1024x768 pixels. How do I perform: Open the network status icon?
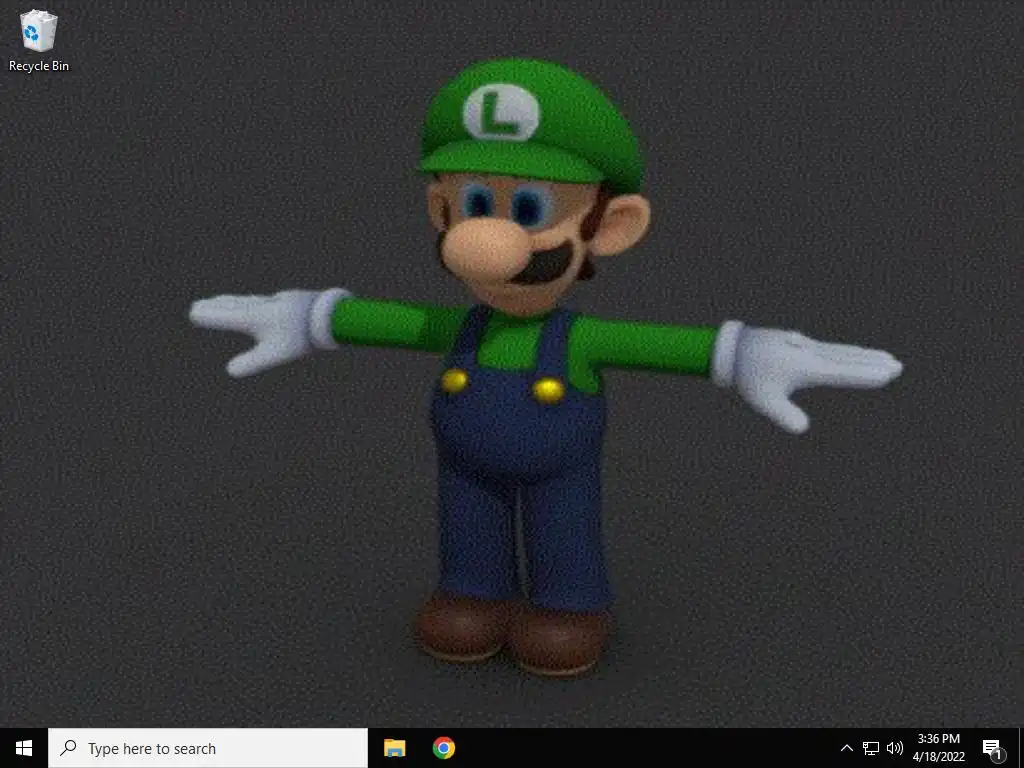[871, 748]
